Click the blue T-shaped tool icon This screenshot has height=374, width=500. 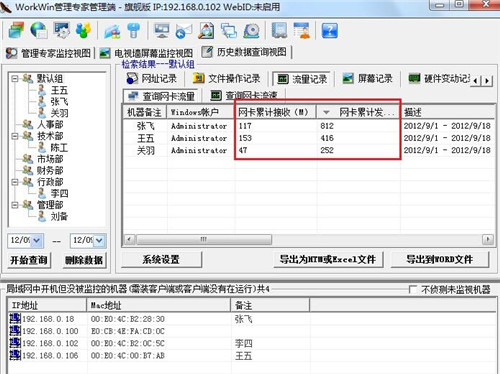point(134,31)
